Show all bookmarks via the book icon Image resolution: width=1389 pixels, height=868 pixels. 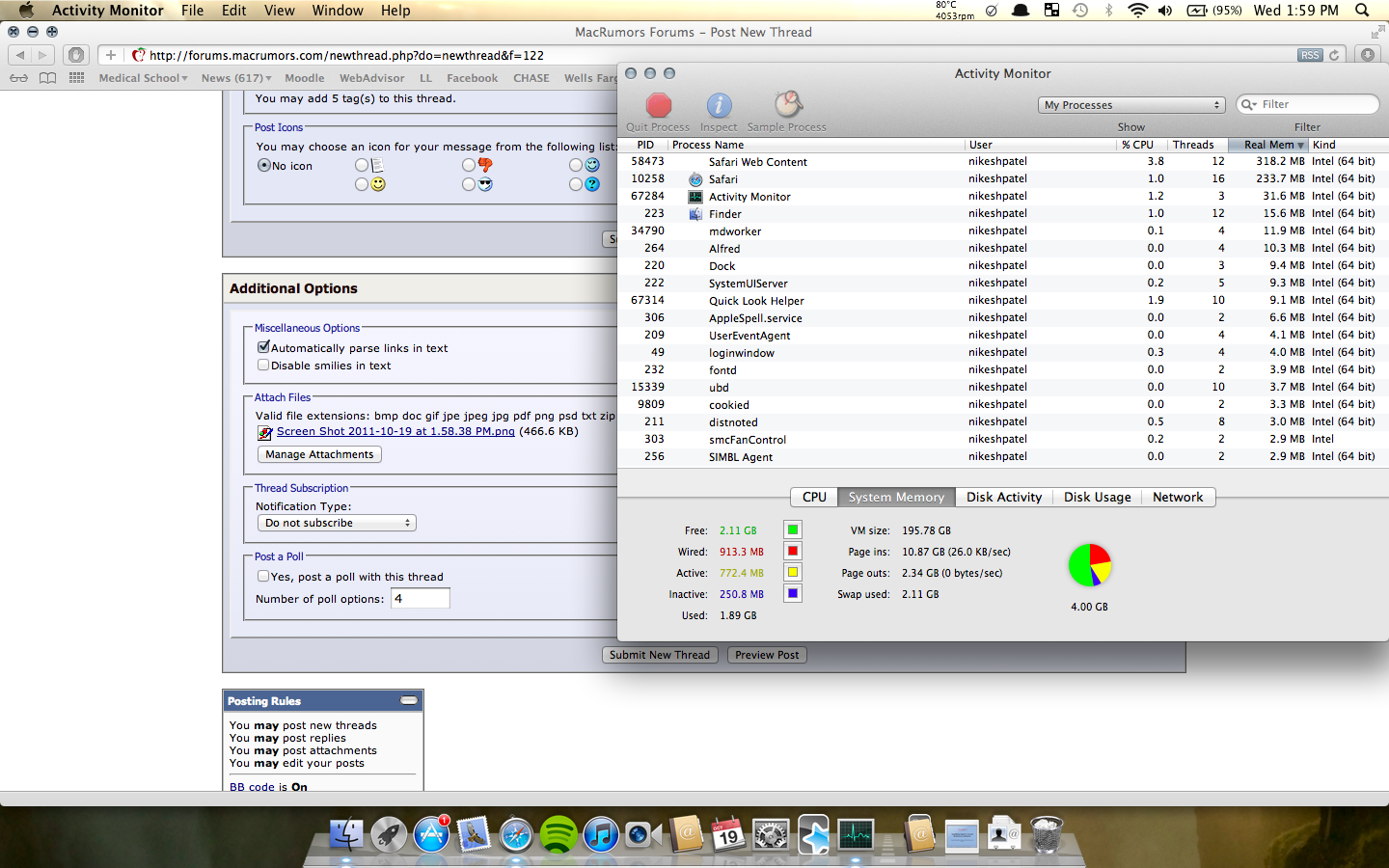point(47,78)
